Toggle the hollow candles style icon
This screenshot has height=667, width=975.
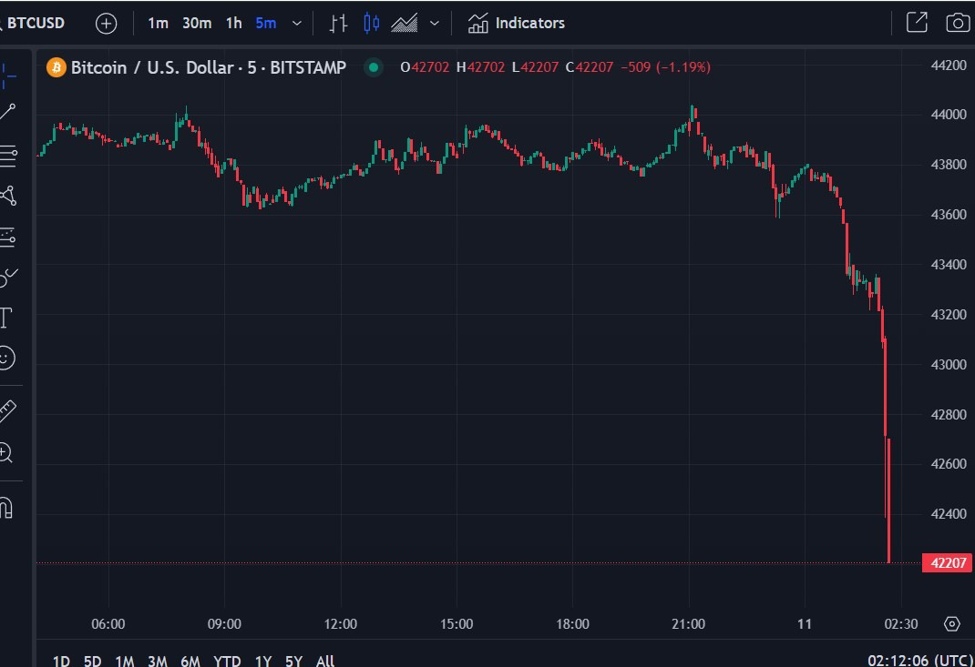(371, 23)
